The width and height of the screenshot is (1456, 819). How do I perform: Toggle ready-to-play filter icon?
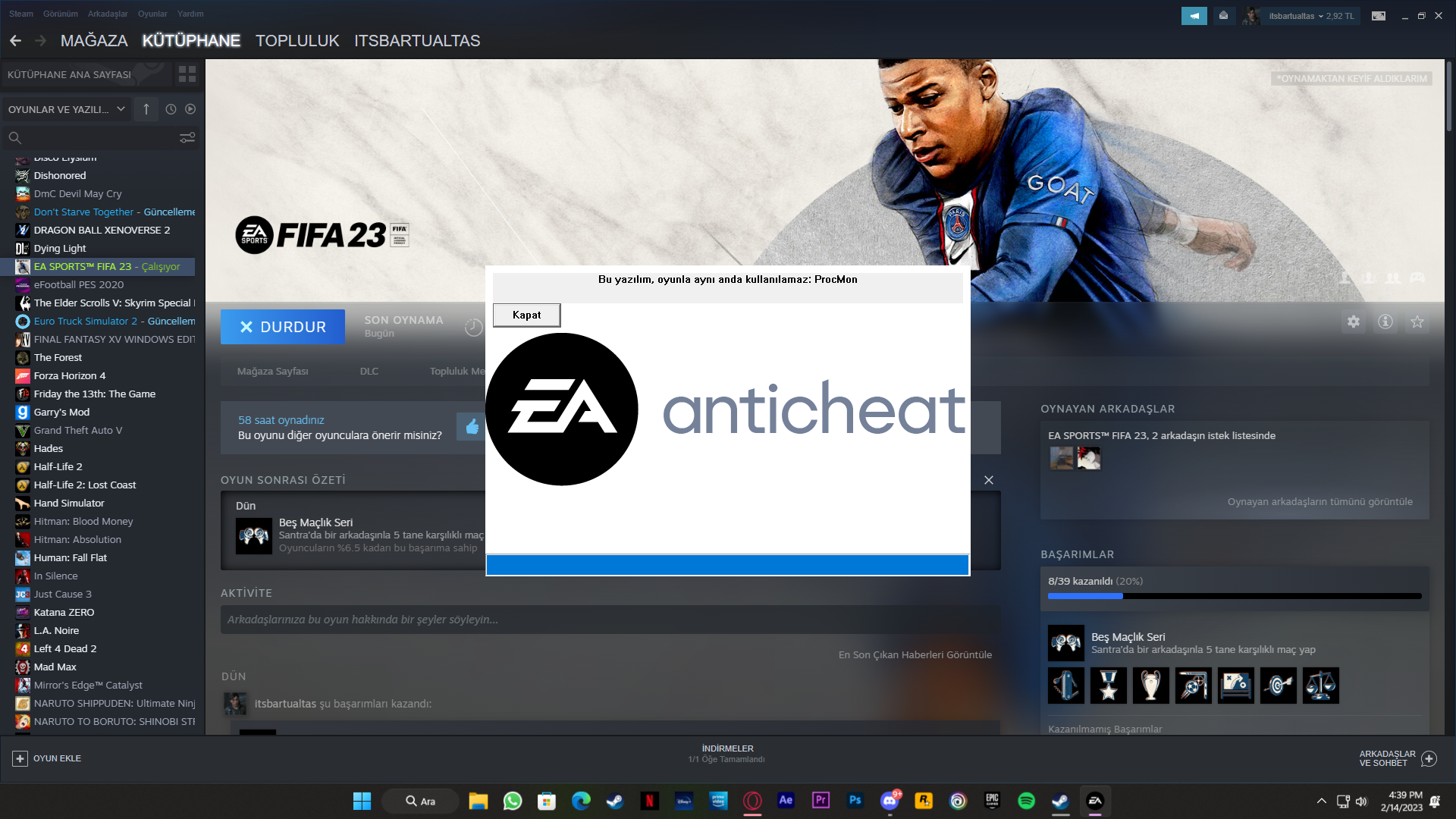coord(190,109)
